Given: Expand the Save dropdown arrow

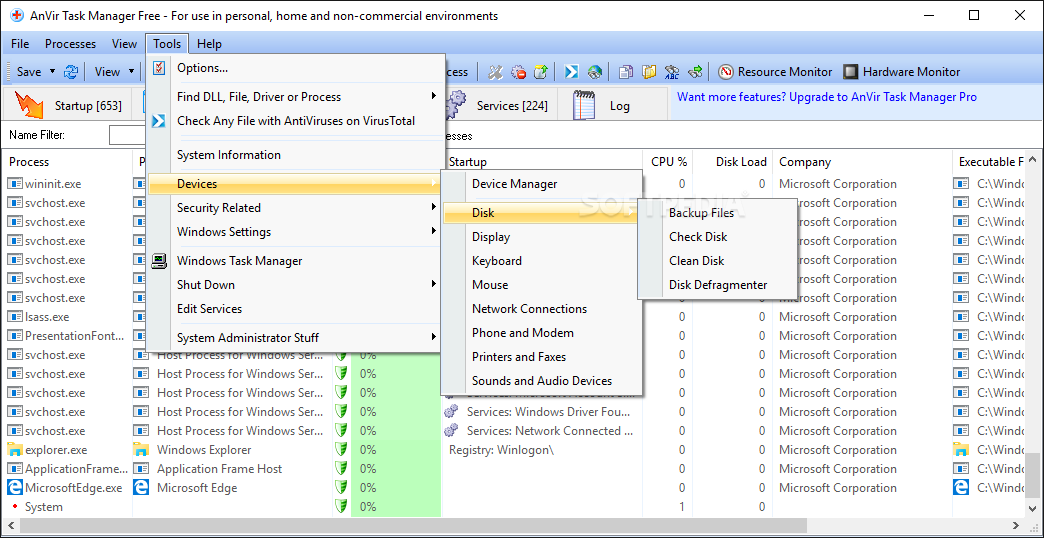Looking at the screenshot, I should 51,72.
